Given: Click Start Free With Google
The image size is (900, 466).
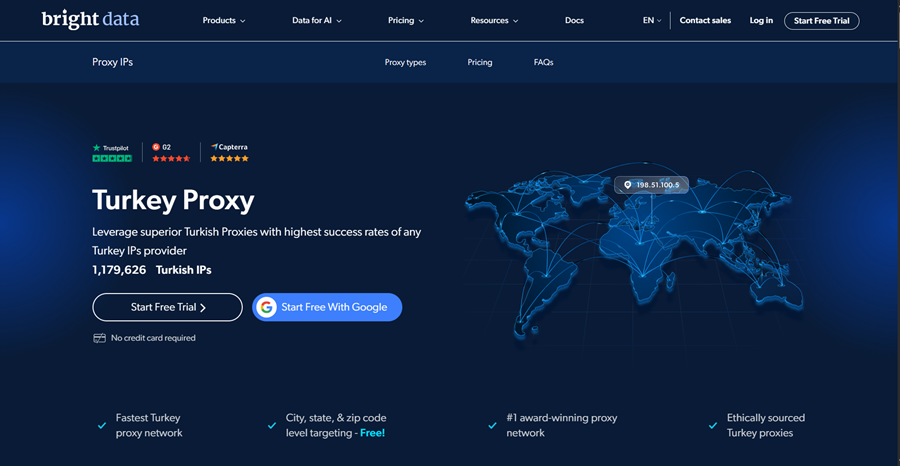Looking at the screenshot, I should 327,307.
